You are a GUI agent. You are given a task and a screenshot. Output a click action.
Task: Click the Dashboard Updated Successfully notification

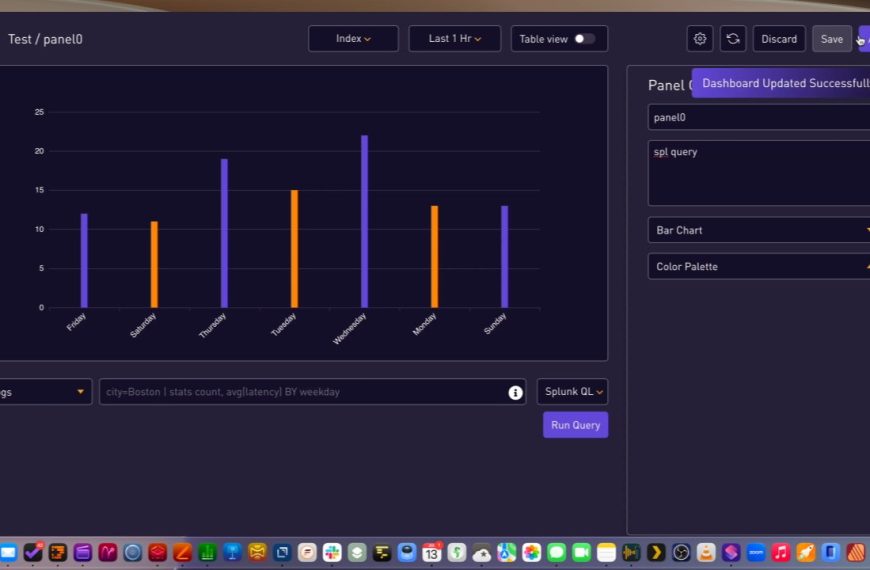pos(781,83)
